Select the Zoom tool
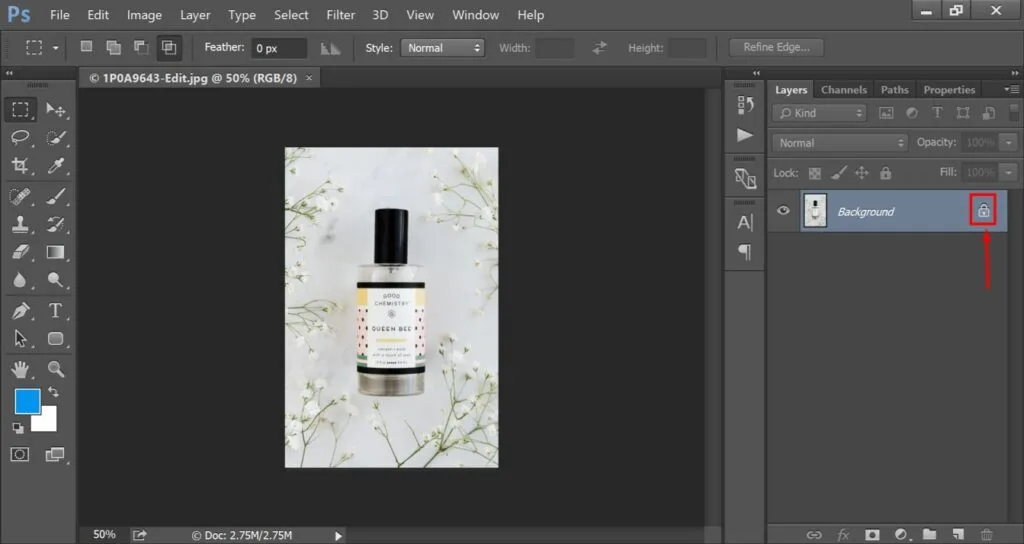 point(56,369)
